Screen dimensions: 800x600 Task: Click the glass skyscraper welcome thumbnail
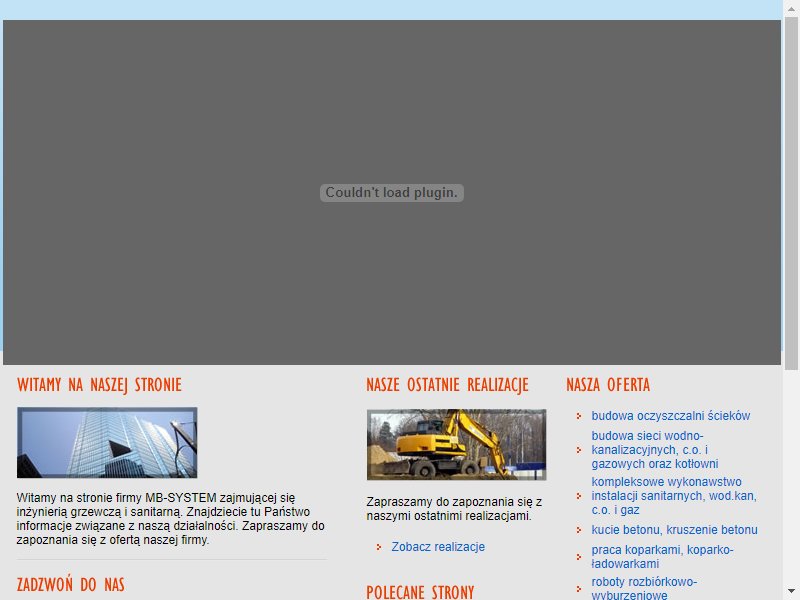pyautogui.click(x=107, y=442)
